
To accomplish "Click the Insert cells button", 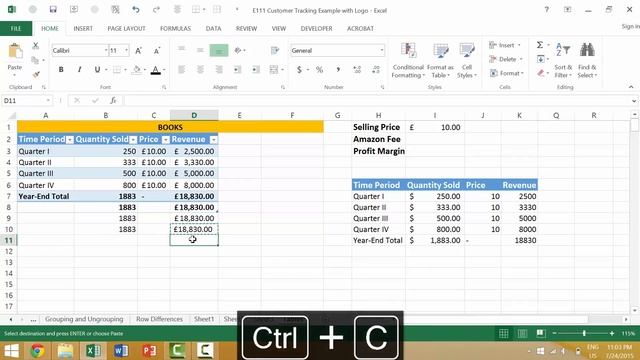I will [505, 45].
